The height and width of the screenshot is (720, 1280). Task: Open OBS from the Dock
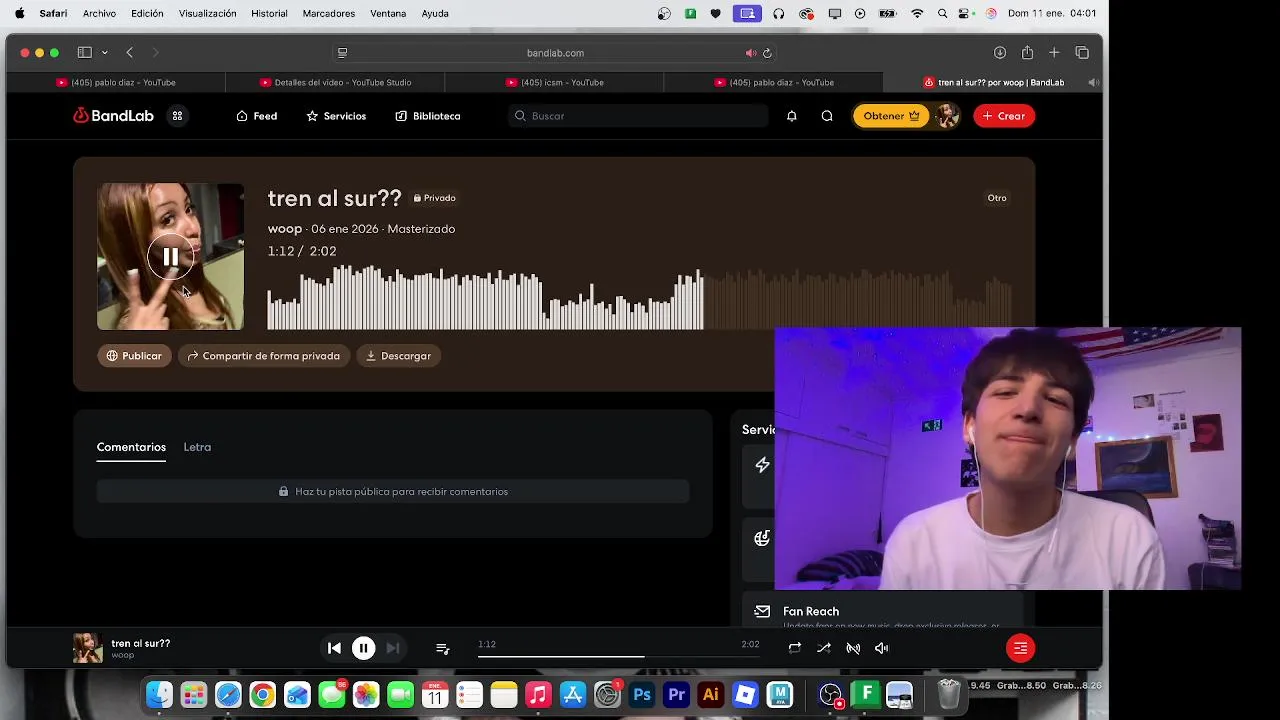point(831,694)
